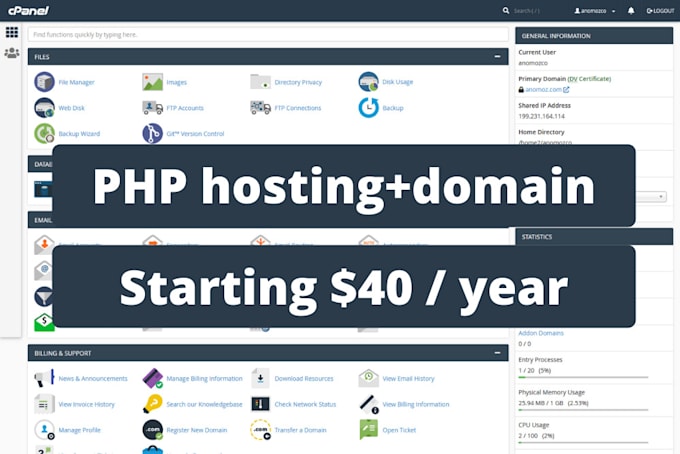Open the anomozco user dropdown
Screen dimensions: 680x454
click(x=595, y=11)
